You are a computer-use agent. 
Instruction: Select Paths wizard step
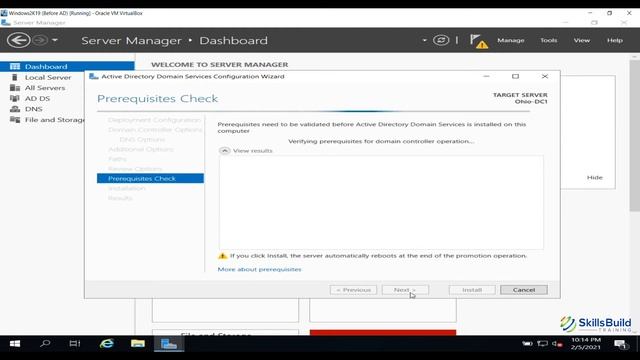(x=117, y=159)
